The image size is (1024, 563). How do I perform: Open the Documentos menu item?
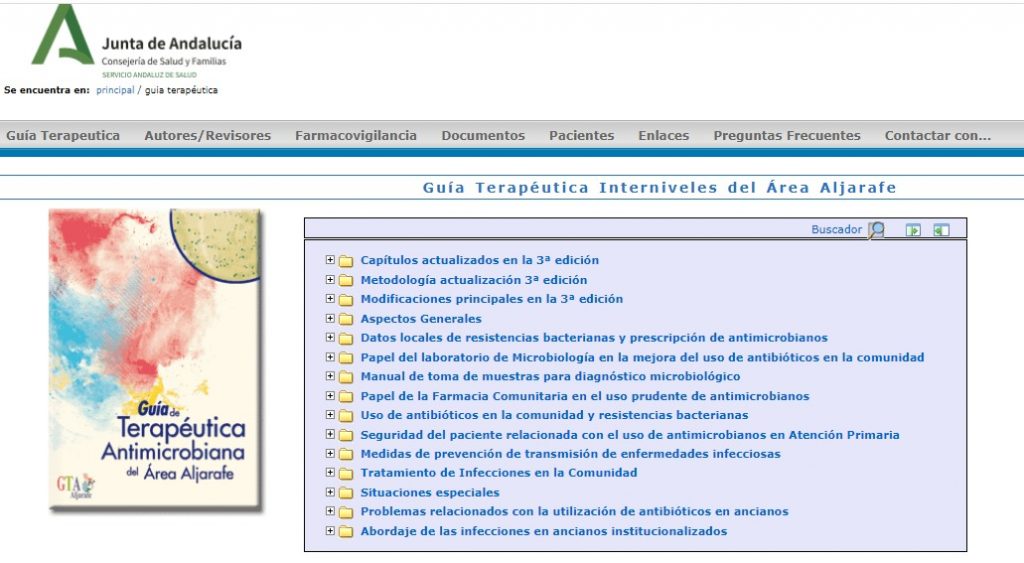(x=483, y=135)
